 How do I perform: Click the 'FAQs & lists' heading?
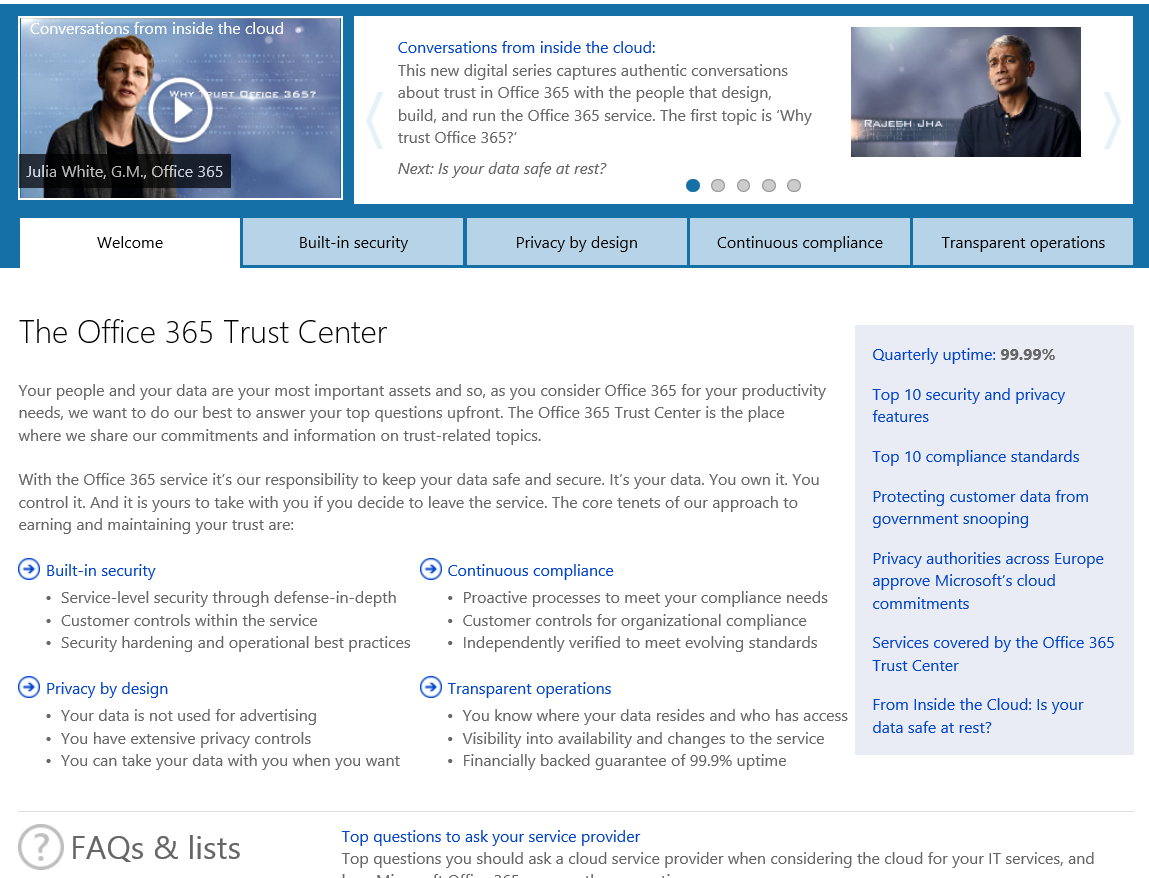[x=155, y=848]
